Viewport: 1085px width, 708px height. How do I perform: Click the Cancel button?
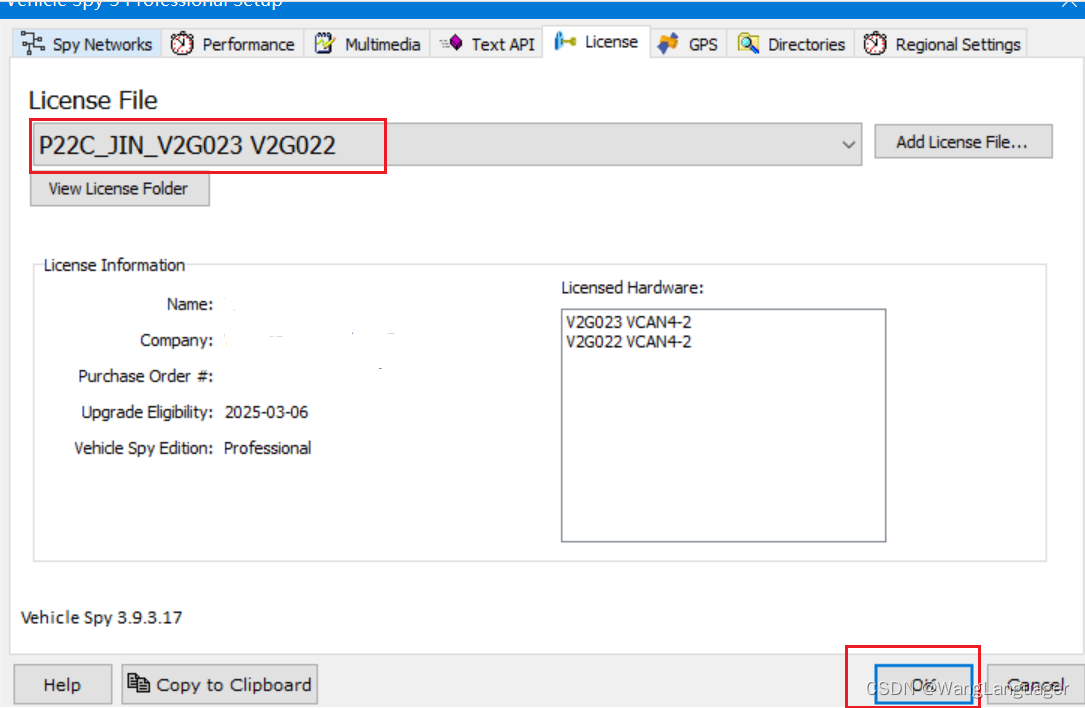pyautogui.click(x=1036, y=684)
